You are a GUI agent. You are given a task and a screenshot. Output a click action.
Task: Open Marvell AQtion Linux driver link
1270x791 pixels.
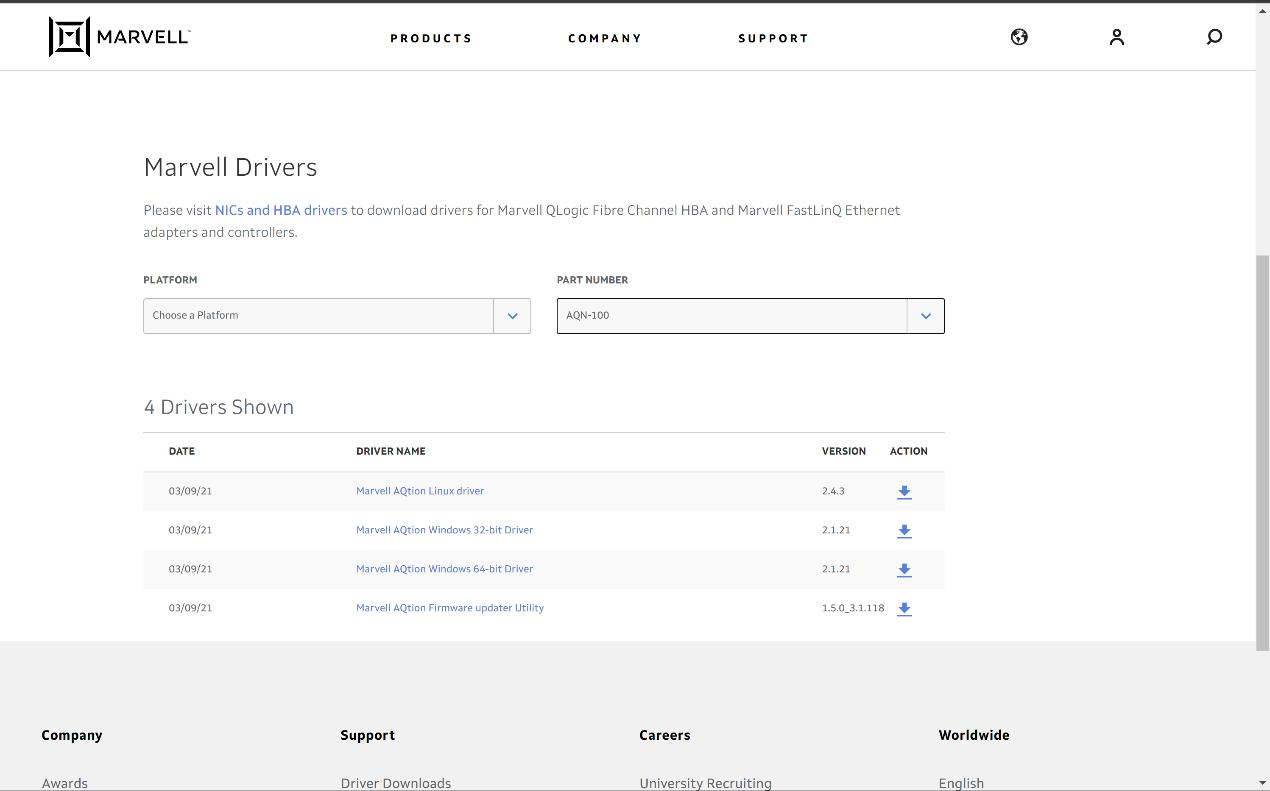420,491
